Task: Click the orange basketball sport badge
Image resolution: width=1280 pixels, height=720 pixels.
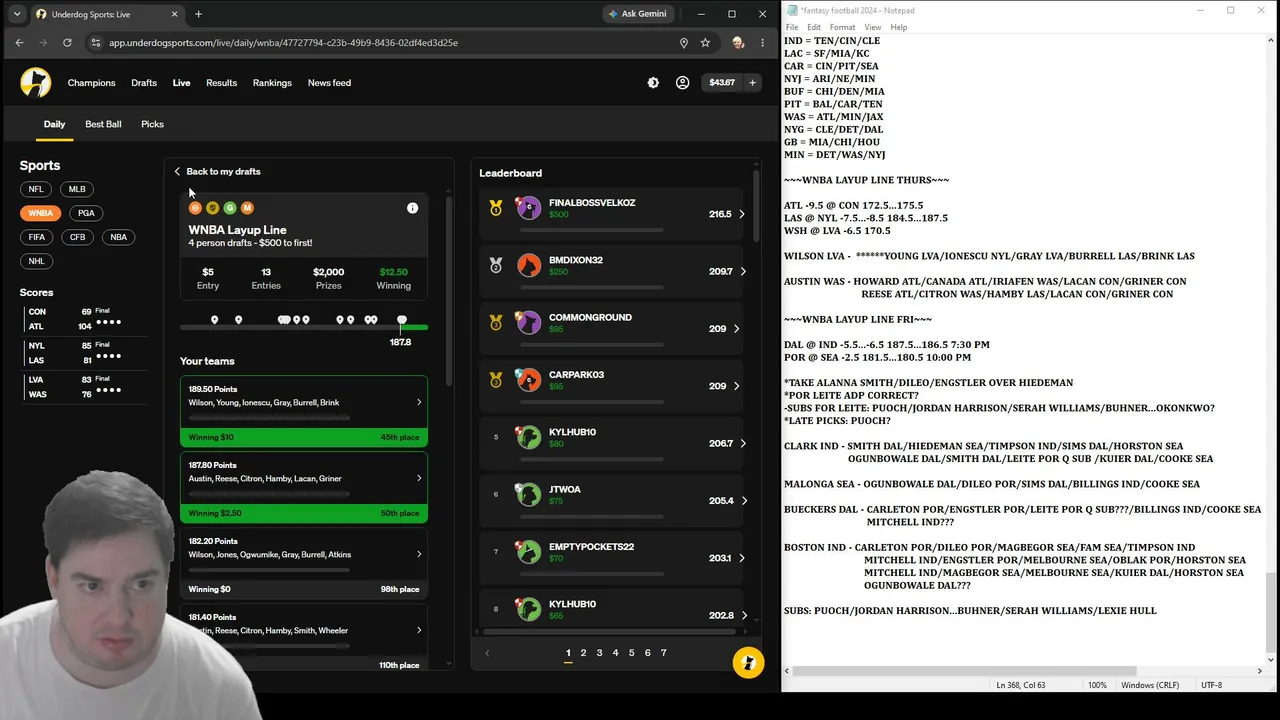Action: [195, 208]
